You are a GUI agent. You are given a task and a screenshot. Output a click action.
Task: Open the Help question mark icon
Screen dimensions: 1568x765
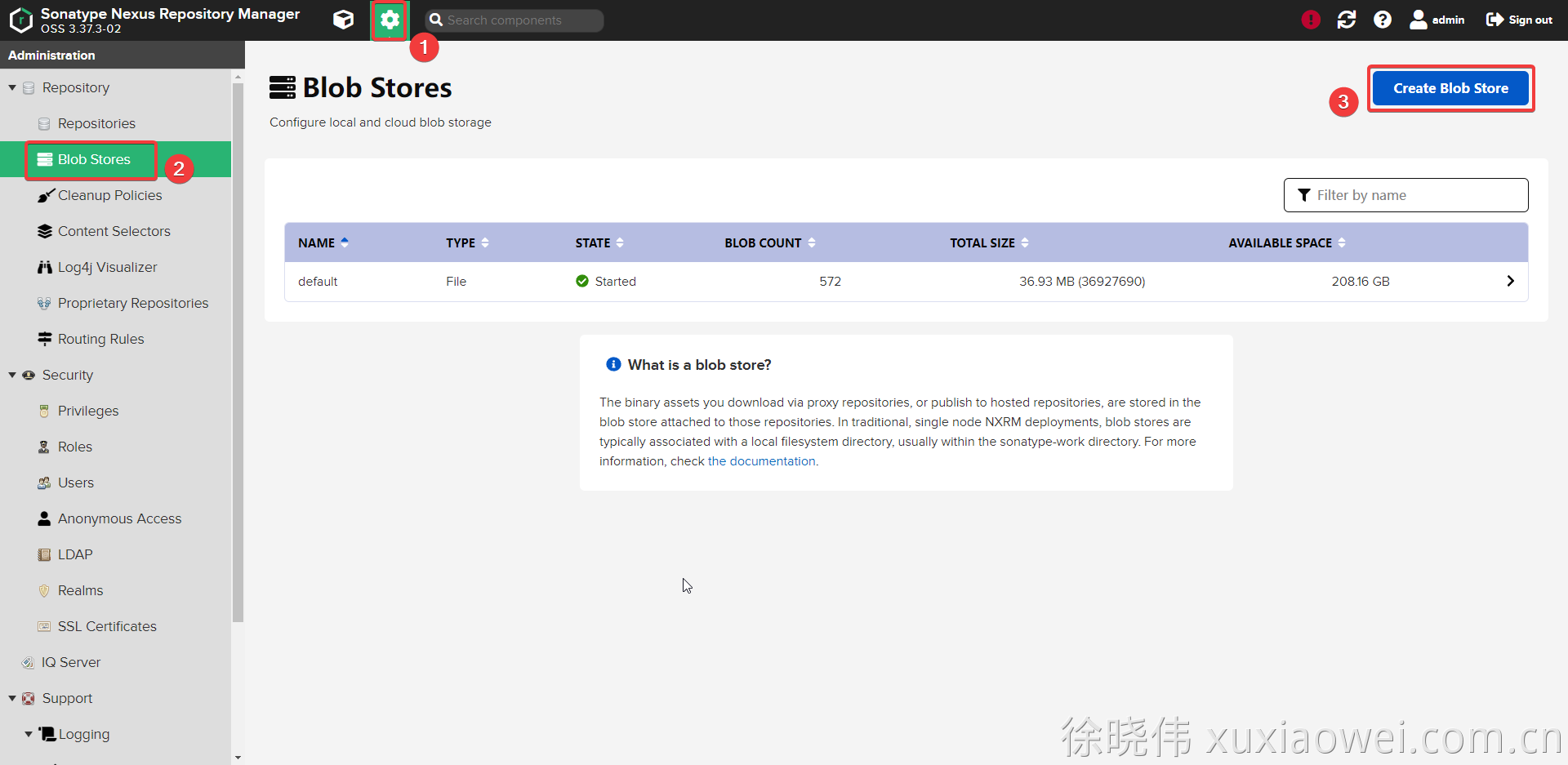click(1383, 20)
